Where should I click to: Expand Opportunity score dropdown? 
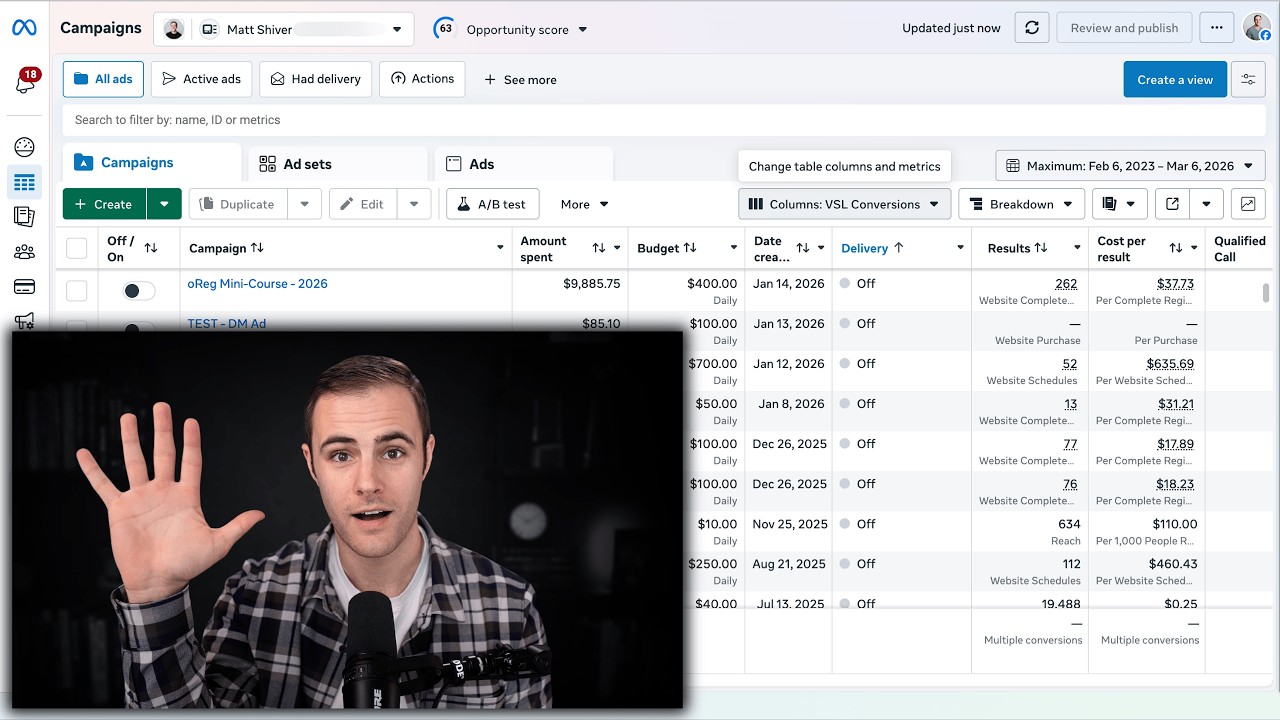click(583, 30)
